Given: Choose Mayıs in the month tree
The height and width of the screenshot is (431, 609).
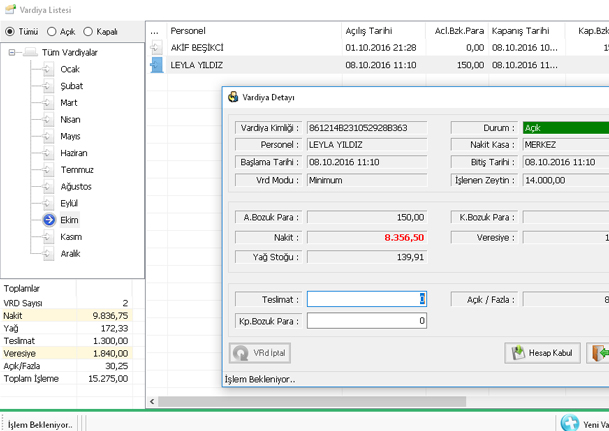Looking at the screenshot, I should [x=70, y=136].
